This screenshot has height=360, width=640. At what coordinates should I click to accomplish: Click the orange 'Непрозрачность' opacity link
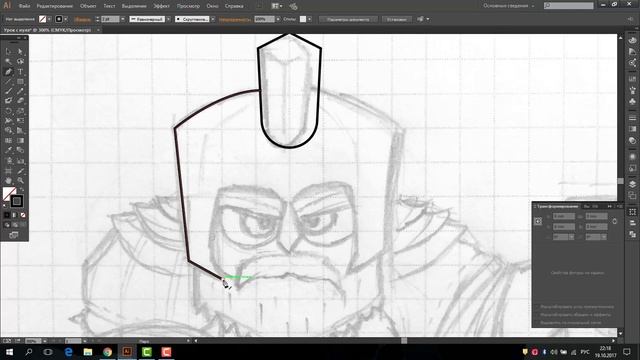tap(235, 19)
